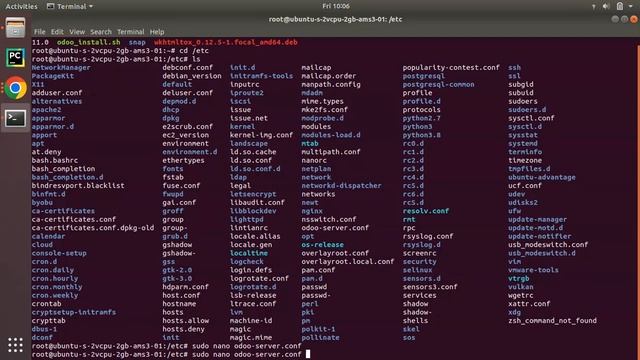Screen dimensions: 640x360
Task: Click the resolv.conf entry
Action: click(x=425, y=211)
